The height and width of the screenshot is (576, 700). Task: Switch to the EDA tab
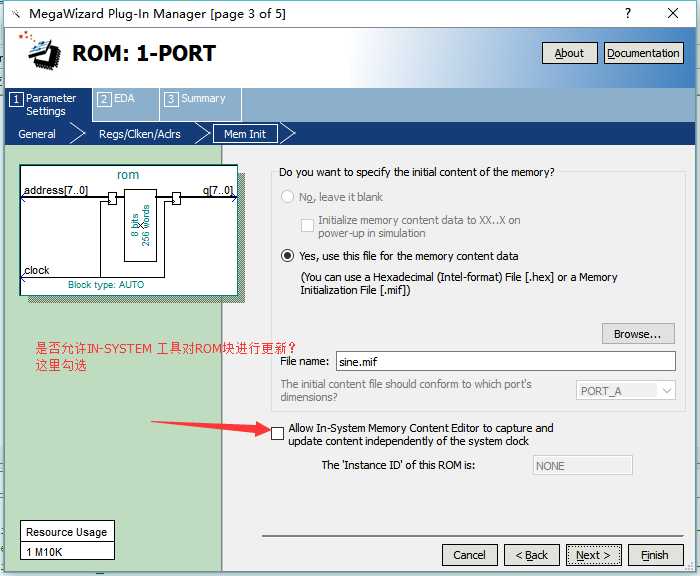[x=125, y=104]
